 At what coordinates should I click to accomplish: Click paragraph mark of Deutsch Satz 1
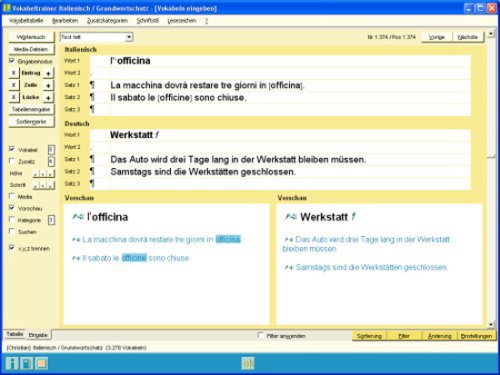click(92, 159)
